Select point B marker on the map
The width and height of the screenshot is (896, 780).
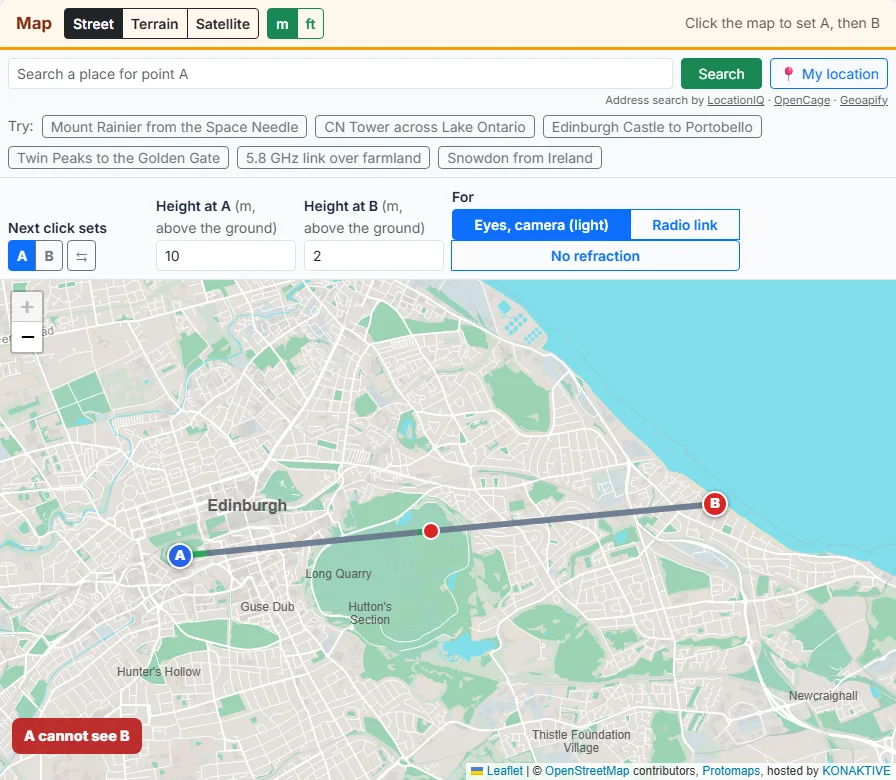(x=714, y=503)
